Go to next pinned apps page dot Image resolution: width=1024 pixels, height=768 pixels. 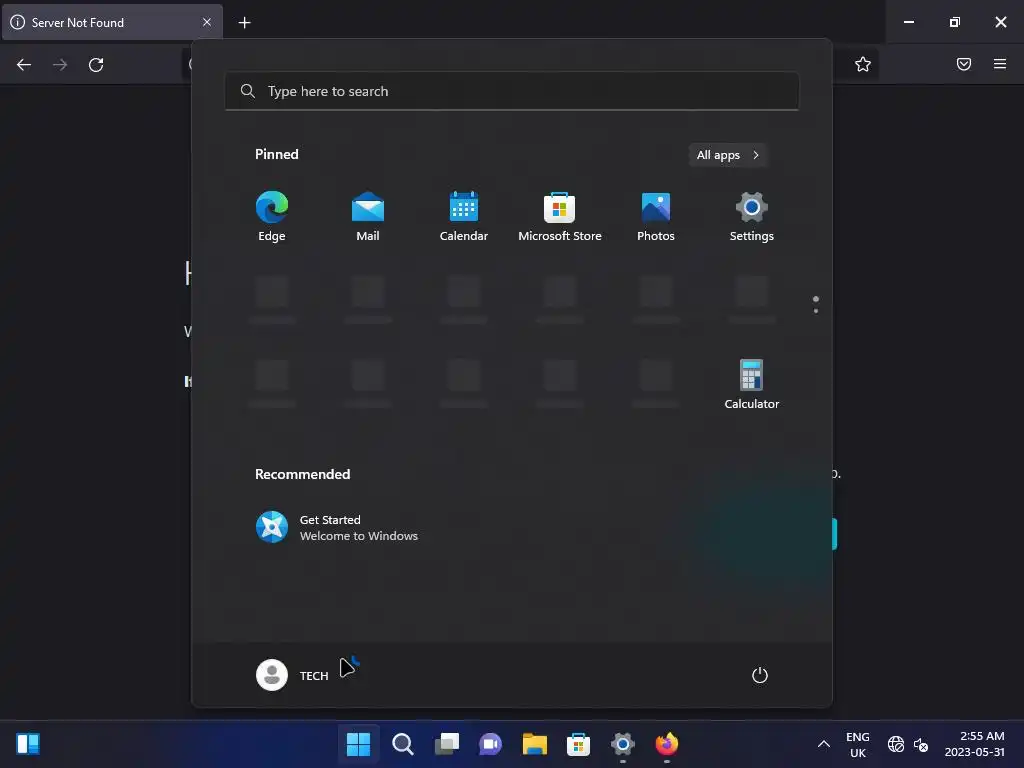point(816,311)
